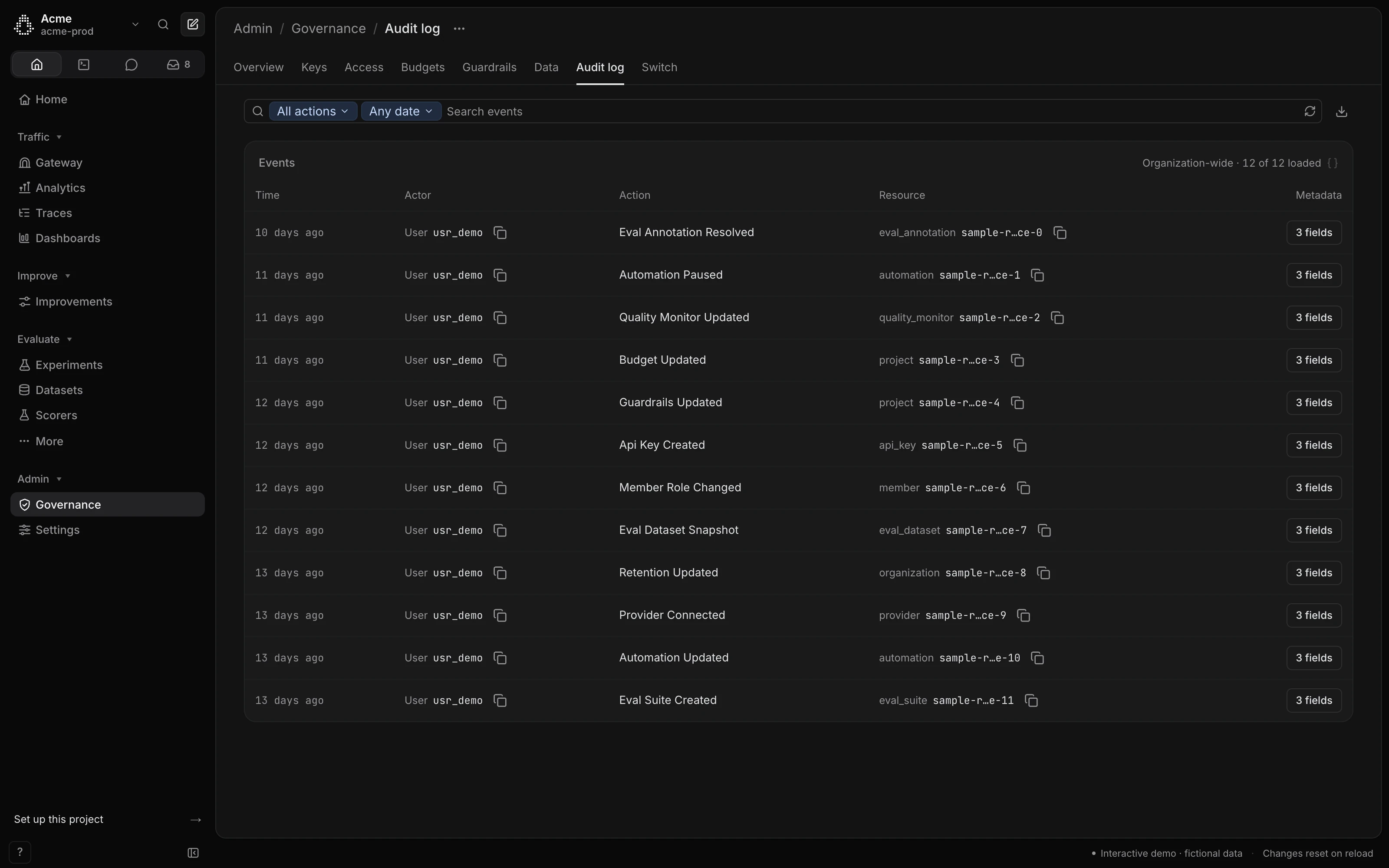The image size is (1389, 868).
Task: Switch to the Guardrails tab
Action: [489, 67]
